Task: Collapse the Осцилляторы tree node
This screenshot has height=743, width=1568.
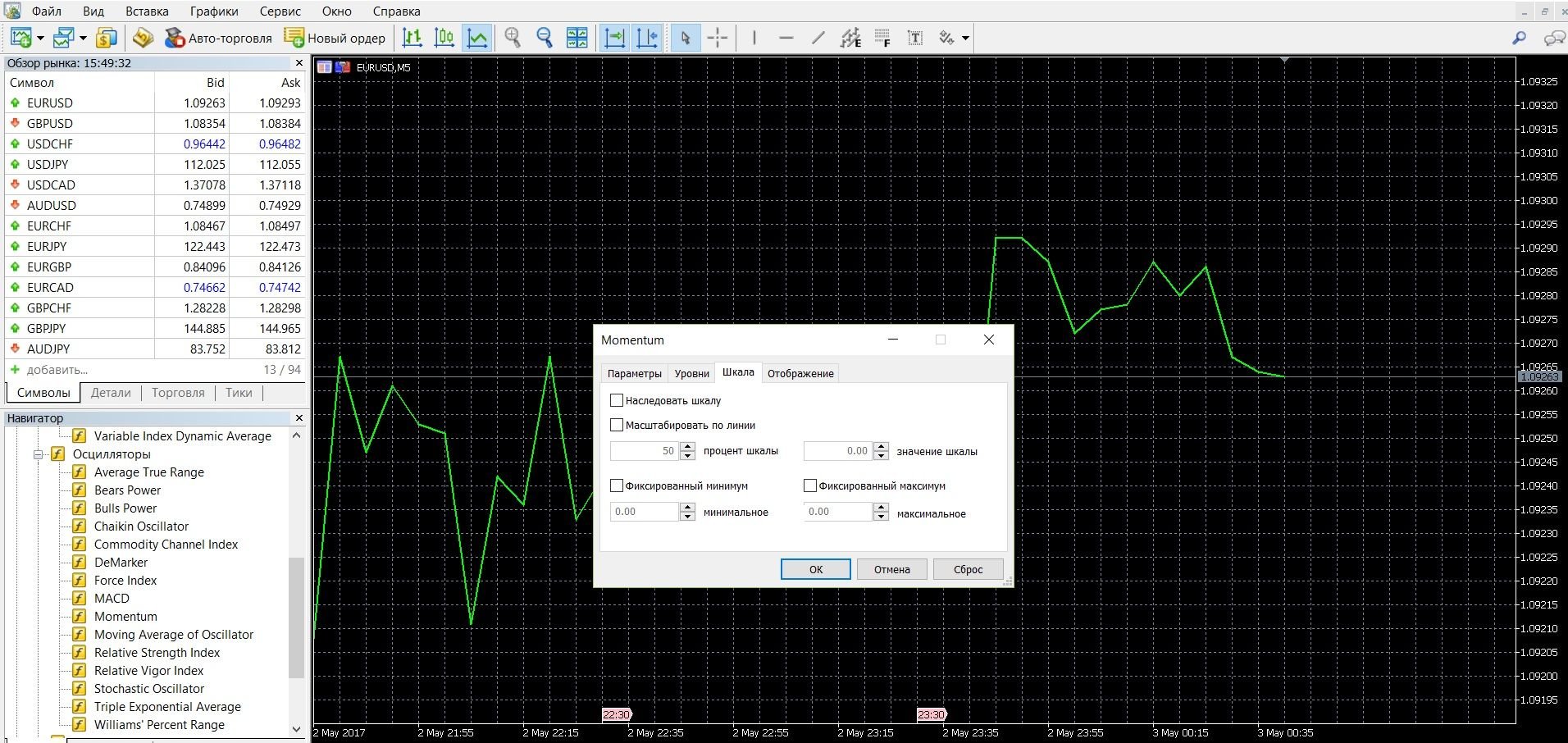Action: tap(38, 454)
